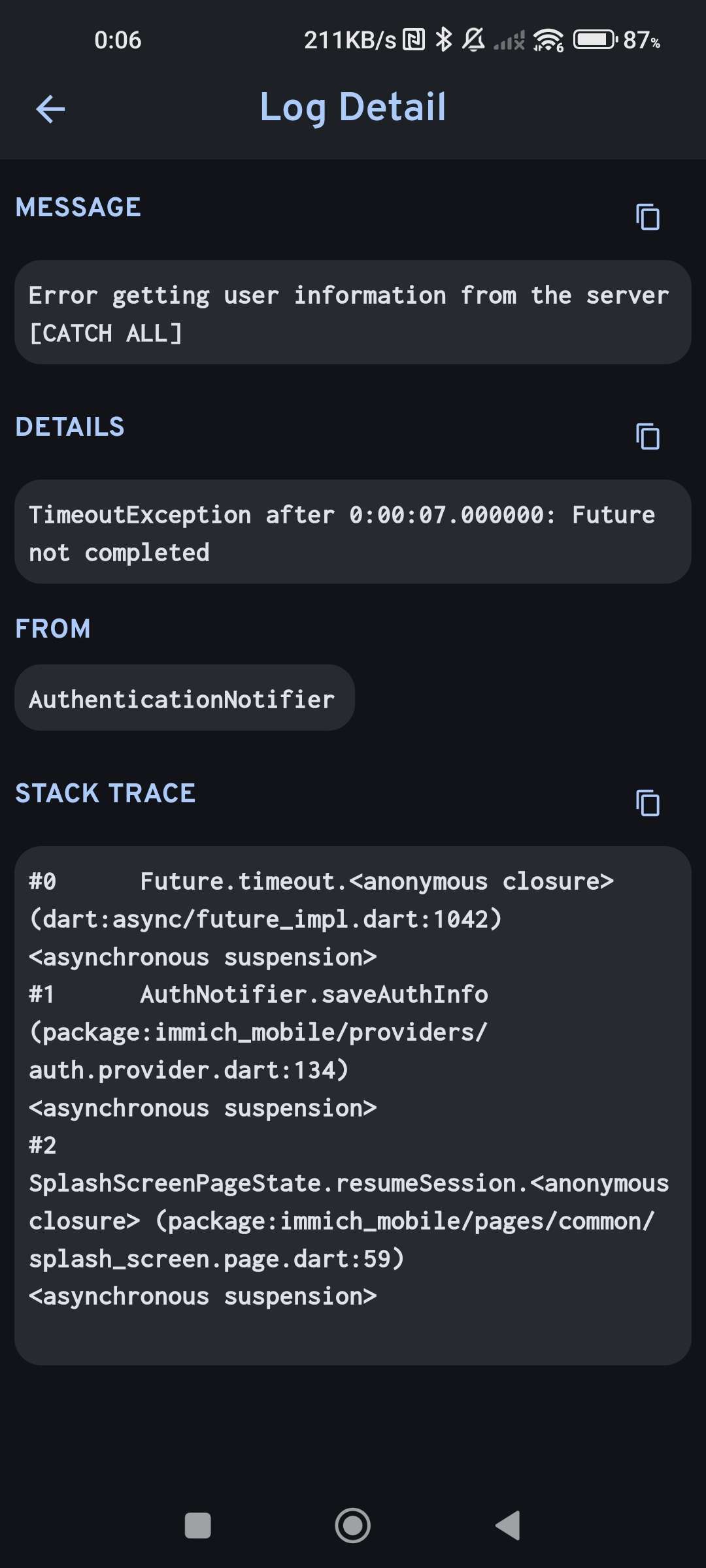Copy the DETAILS section text
The width and height of the screenshot is (706, 1568).
(647, 436)
